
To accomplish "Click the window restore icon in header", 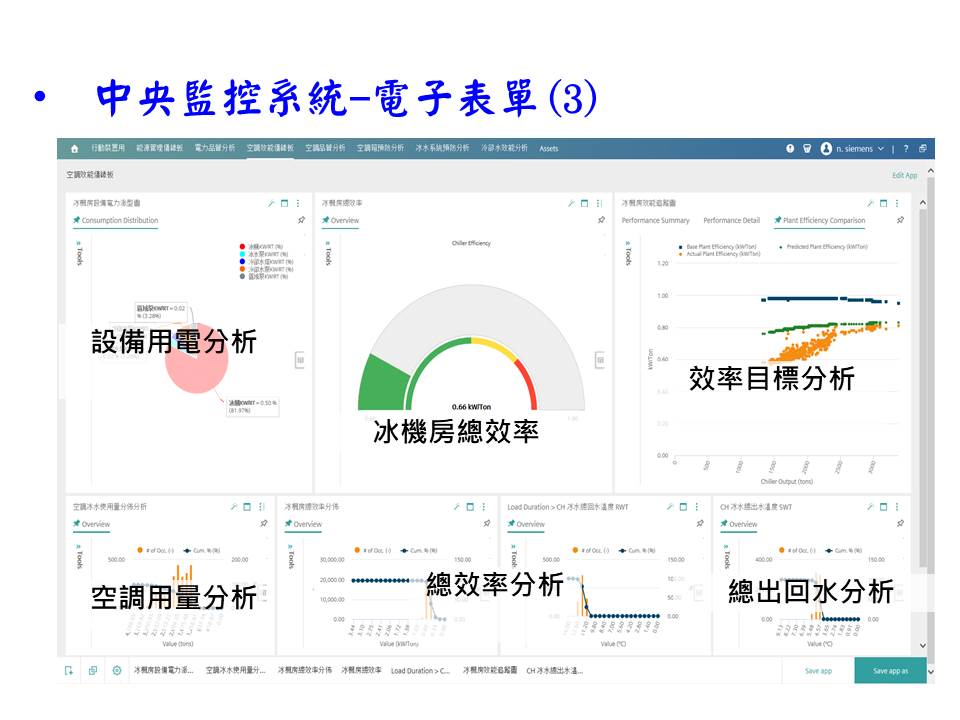I will (x=923, y=148).
